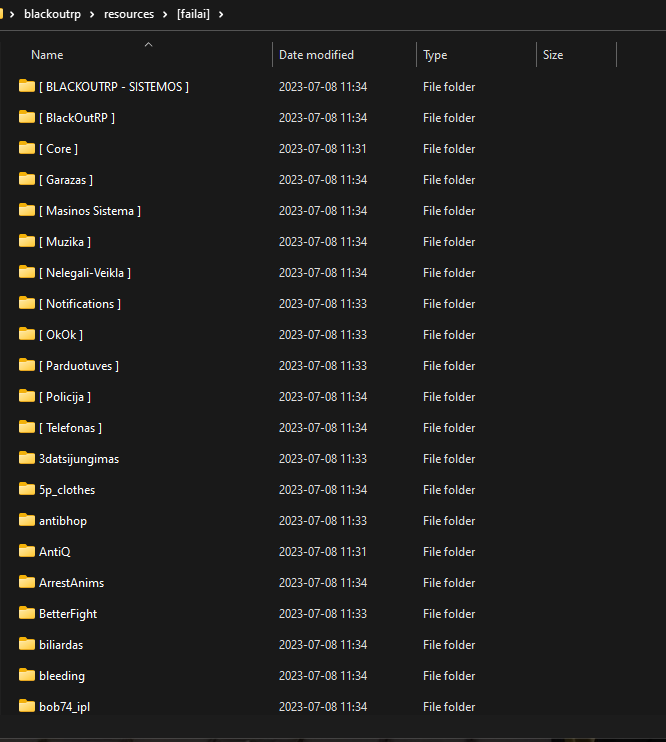
Task: Select '[ Garazas ]' folder name
Action: click(66, 180)
